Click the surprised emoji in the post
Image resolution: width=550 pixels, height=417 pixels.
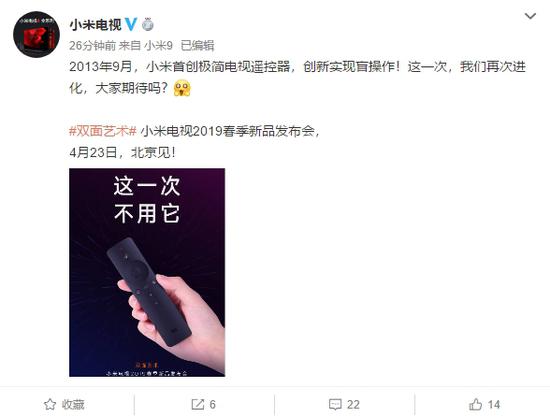click(182, 88)
